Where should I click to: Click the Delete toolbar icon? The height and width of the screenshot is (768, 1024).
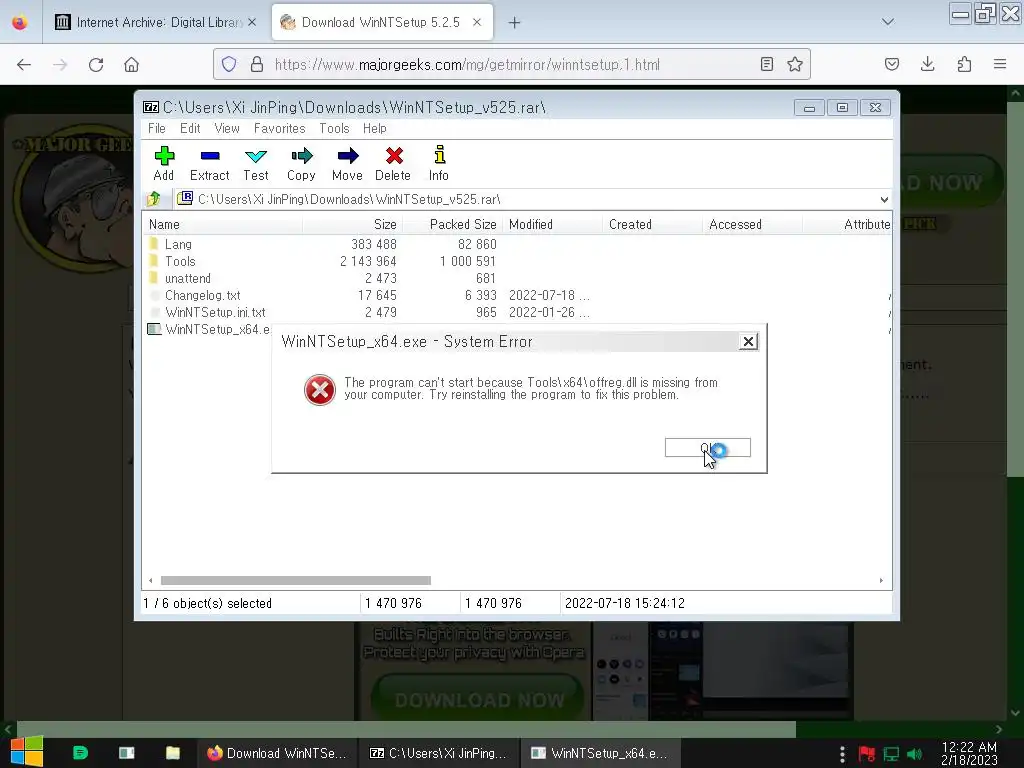[x=393, y=163]
